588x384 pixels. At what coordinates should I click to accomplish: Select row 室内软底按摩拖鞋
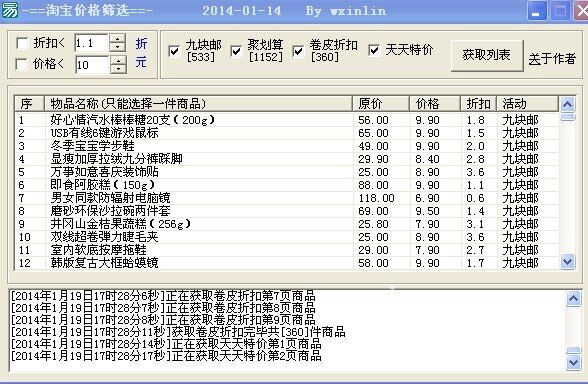[x=287, y=250]
